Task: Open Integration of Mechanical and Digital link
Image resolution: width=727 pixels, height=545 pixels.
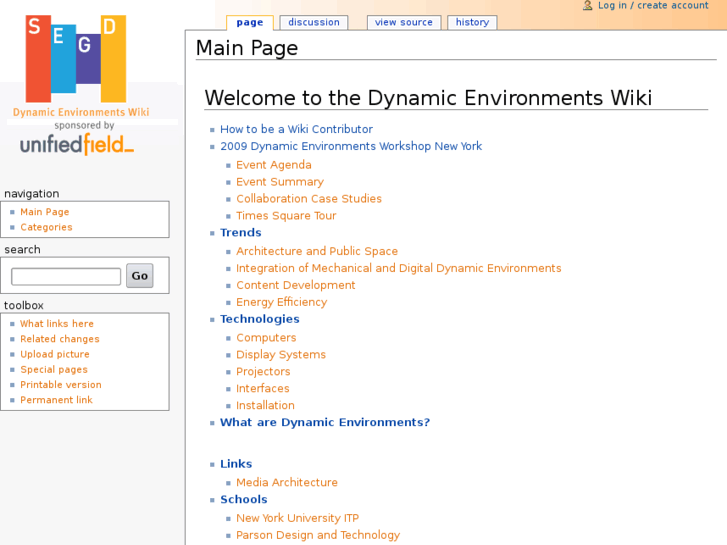Action: tap(398, 269)
